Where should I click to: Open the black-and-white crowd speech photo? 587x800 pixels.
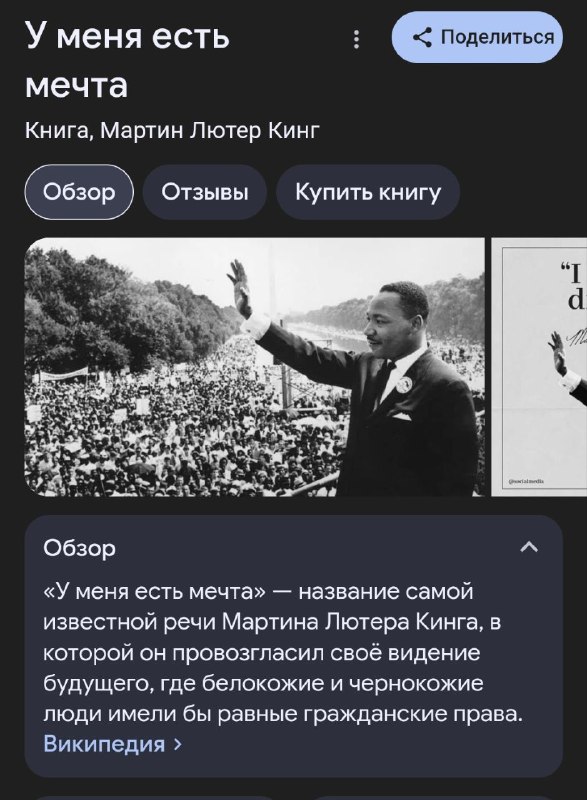[x=254, y=367]
